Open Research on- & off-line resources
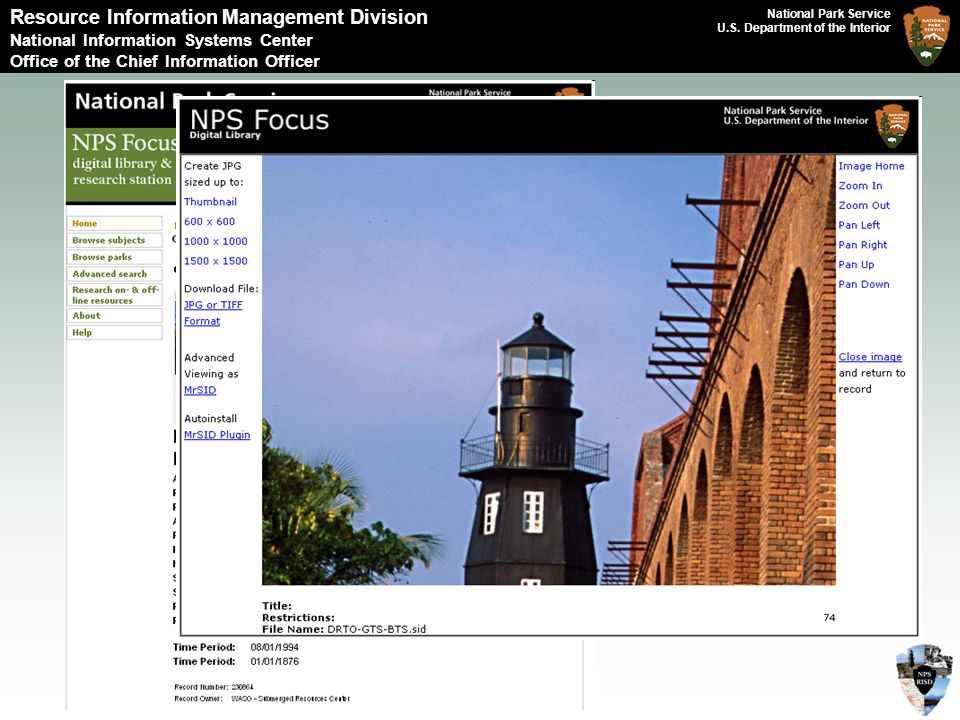The width and height of the screenshot is (960, 720). 114,294
